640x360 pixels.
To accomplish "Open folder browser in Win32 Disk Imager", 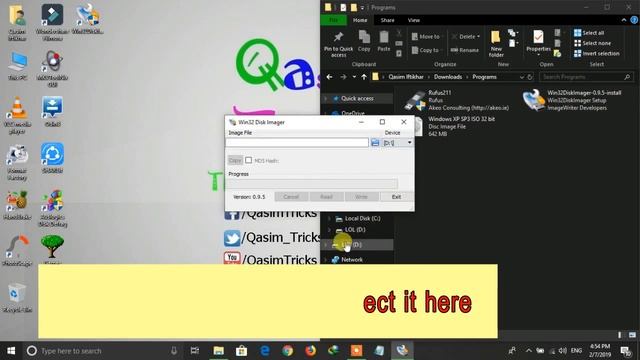I will pos(375,142).
